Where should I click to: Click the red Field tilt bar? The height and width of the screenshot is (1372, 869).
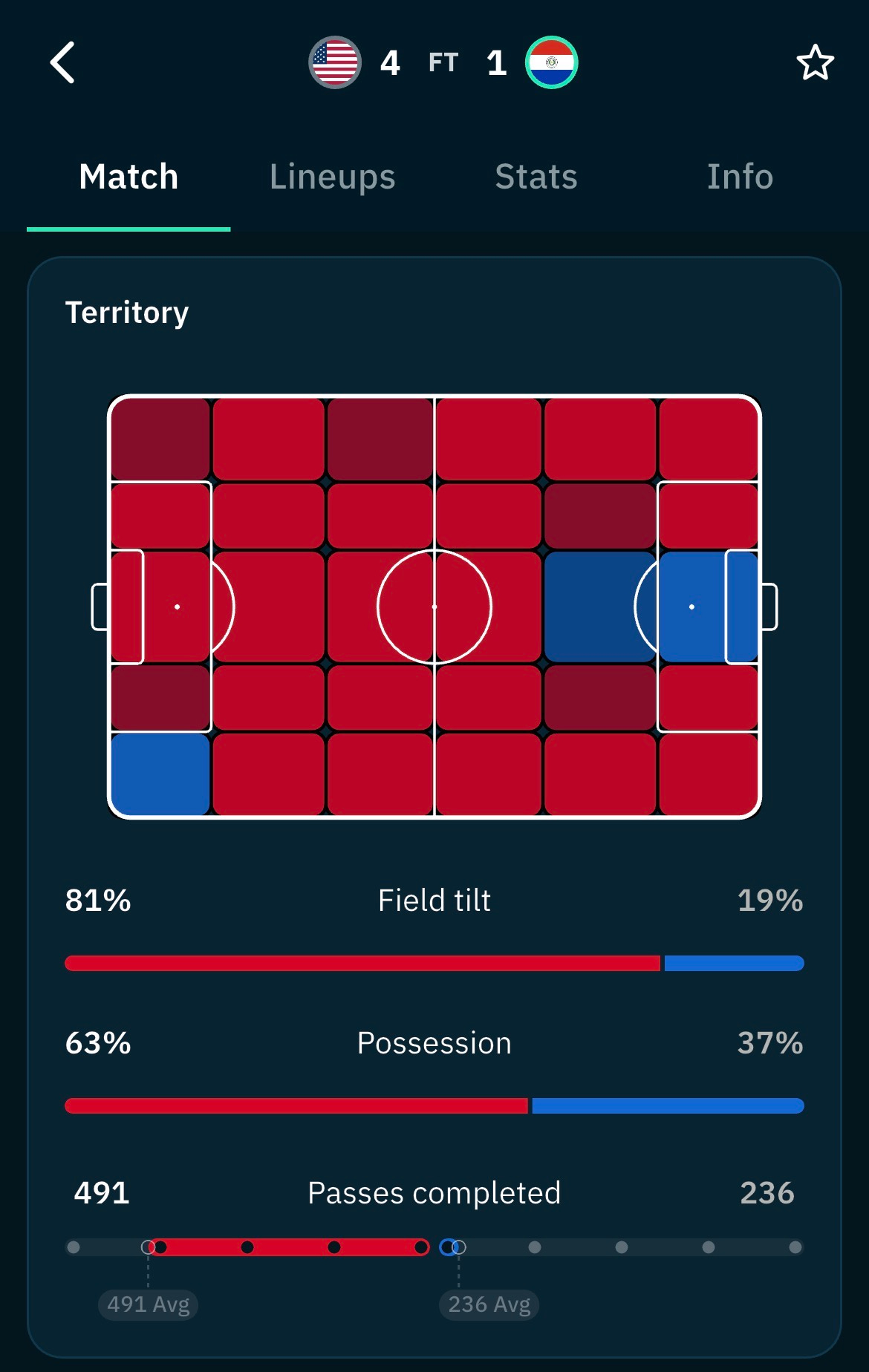pyautogui.click(x=362, y=963)
